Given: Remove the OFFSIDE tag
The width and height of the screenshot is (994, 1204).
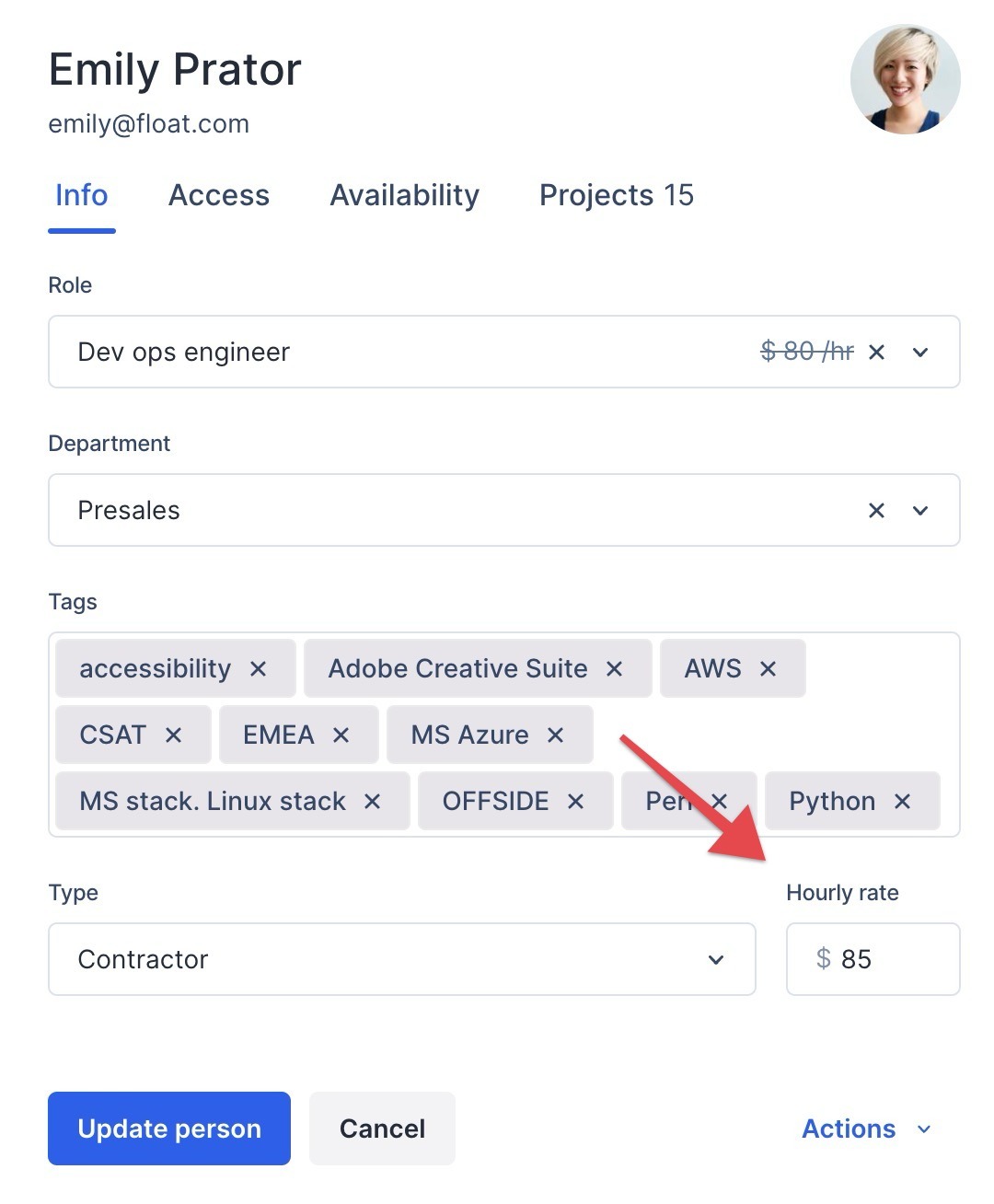Looking at the screenshot, I should click(x=576, y=802).
